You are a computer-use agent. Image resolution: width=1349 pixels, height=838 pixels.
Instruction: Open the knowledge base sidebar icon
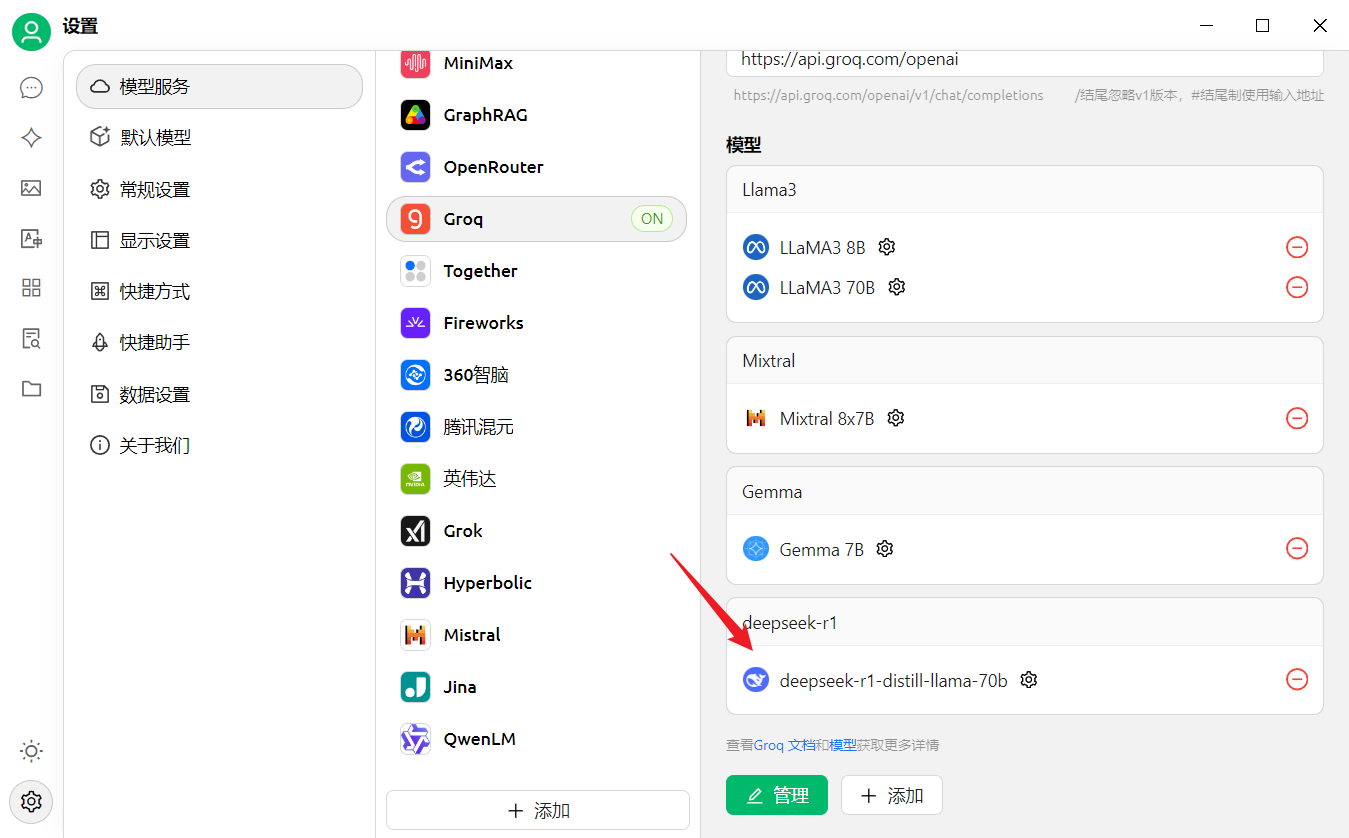pos(31,338)
